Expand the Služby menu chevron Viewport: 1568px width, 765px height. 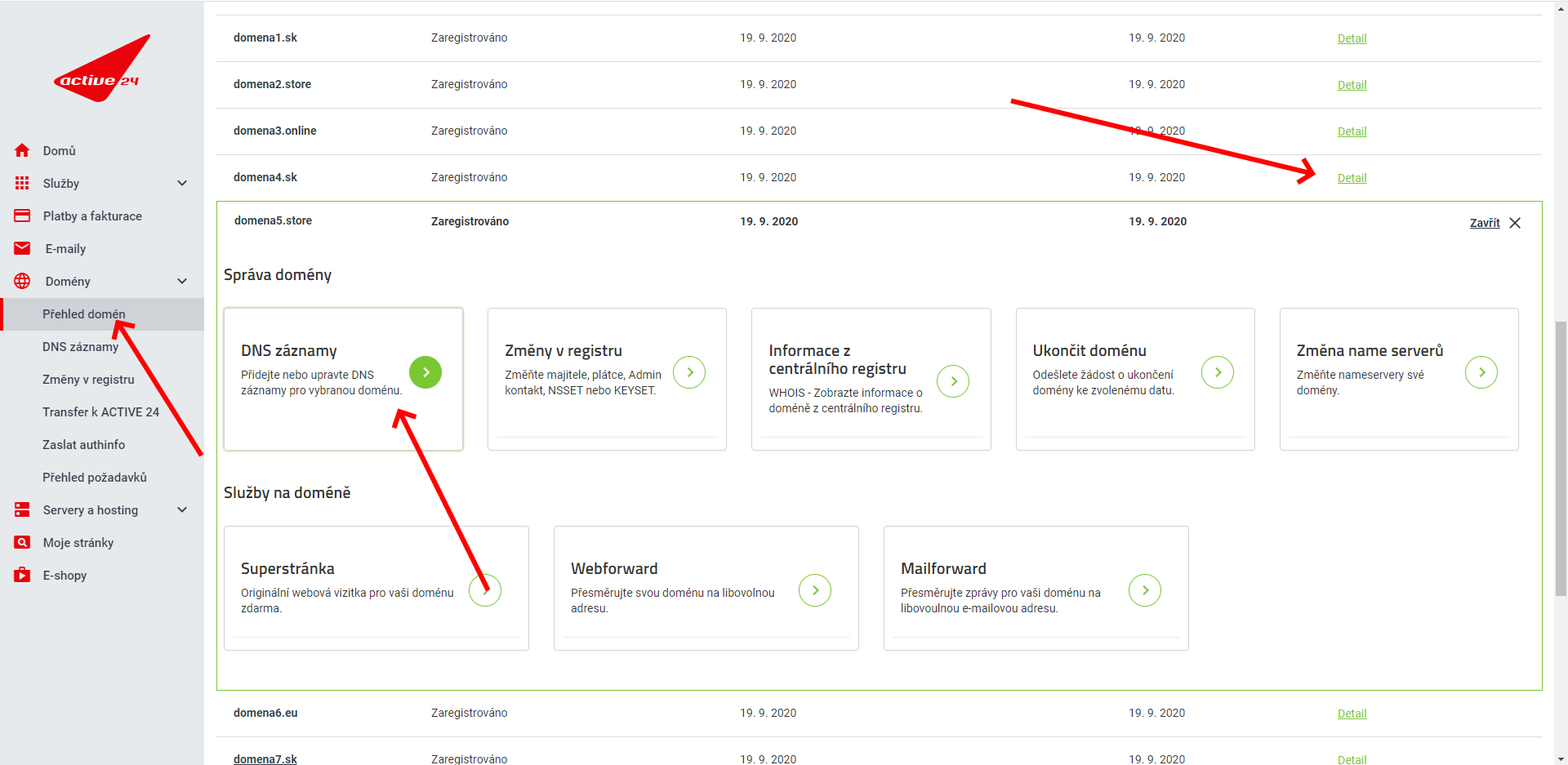(x=182, y=184)
